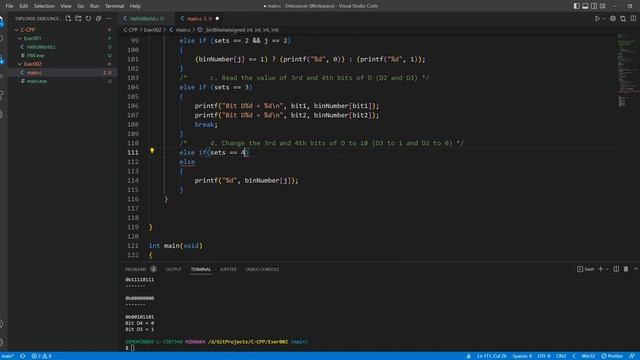Open the Run menu
This screenshot has height=360, width=640.
(94, 6)
